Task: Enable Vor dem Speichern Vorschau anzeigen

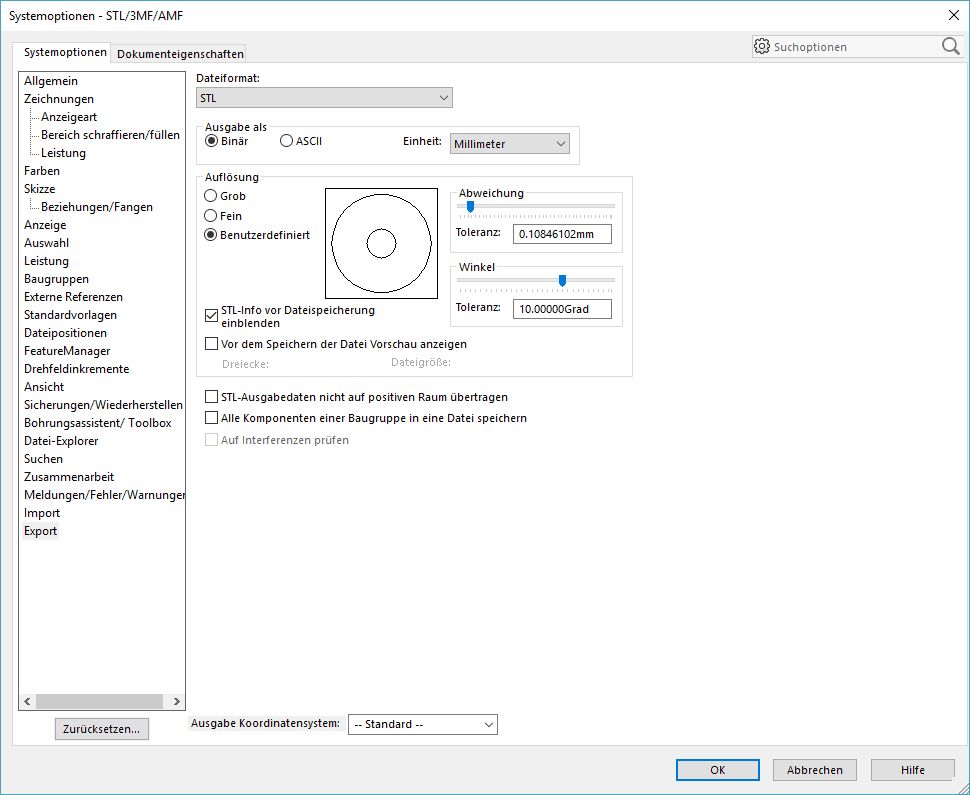Action: click(211, 344)
